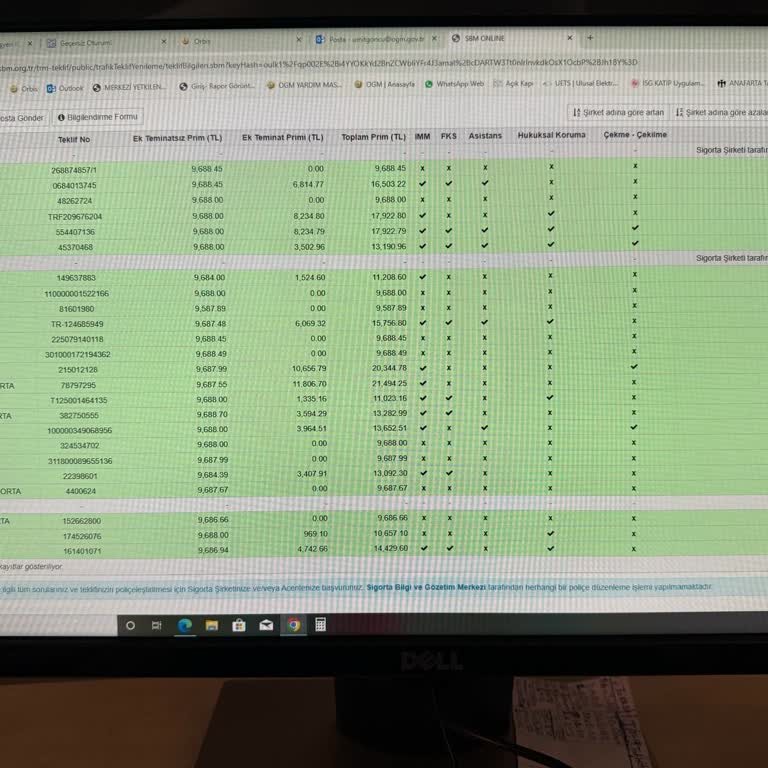Click the Ek Teminatsız Prim (TL) header
Screen dimensions: 768x768
pos(177,138)
